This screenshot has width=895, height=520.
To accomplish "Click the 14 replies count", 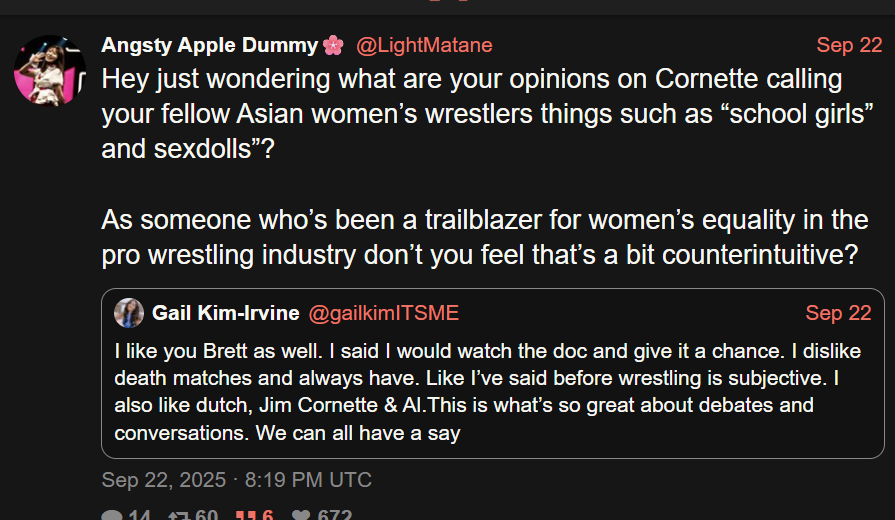I will coord(139,516).
